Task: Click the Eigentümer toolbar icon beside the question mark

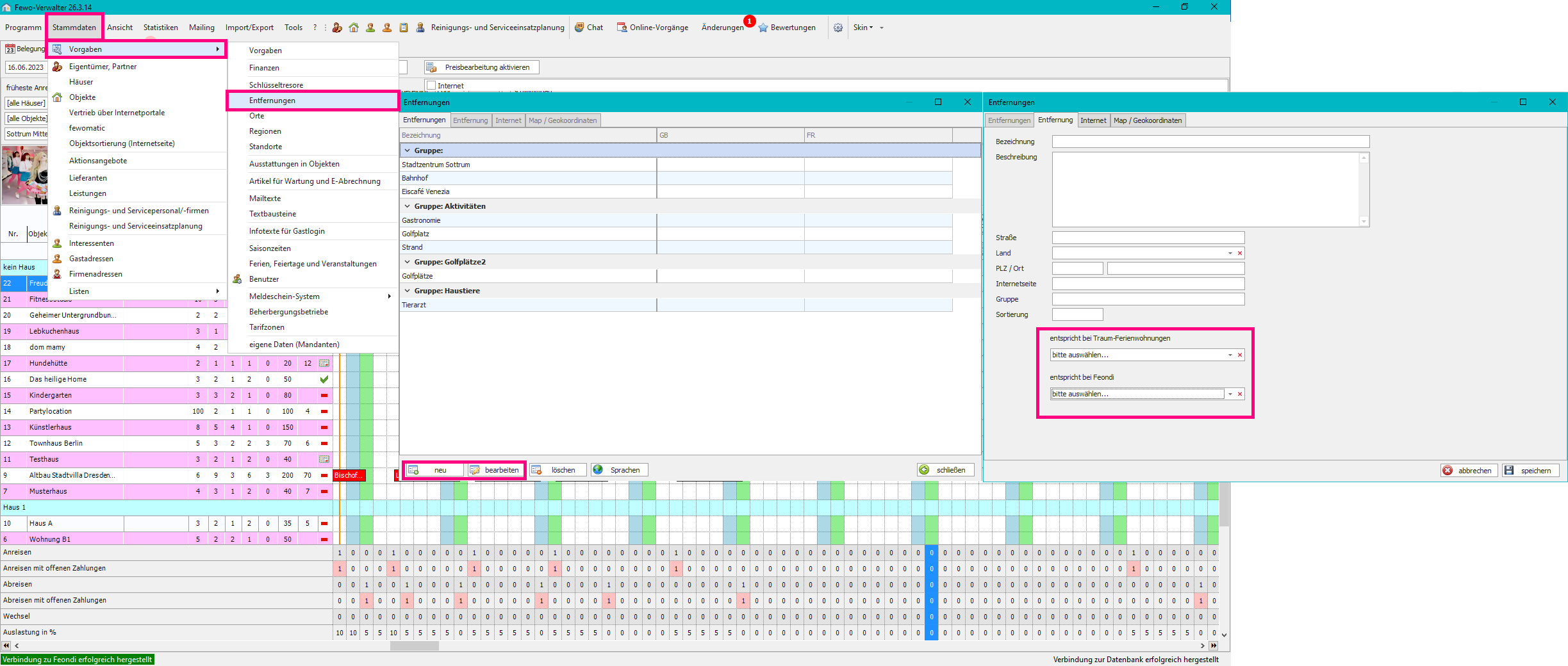Action: click(337, 28)
